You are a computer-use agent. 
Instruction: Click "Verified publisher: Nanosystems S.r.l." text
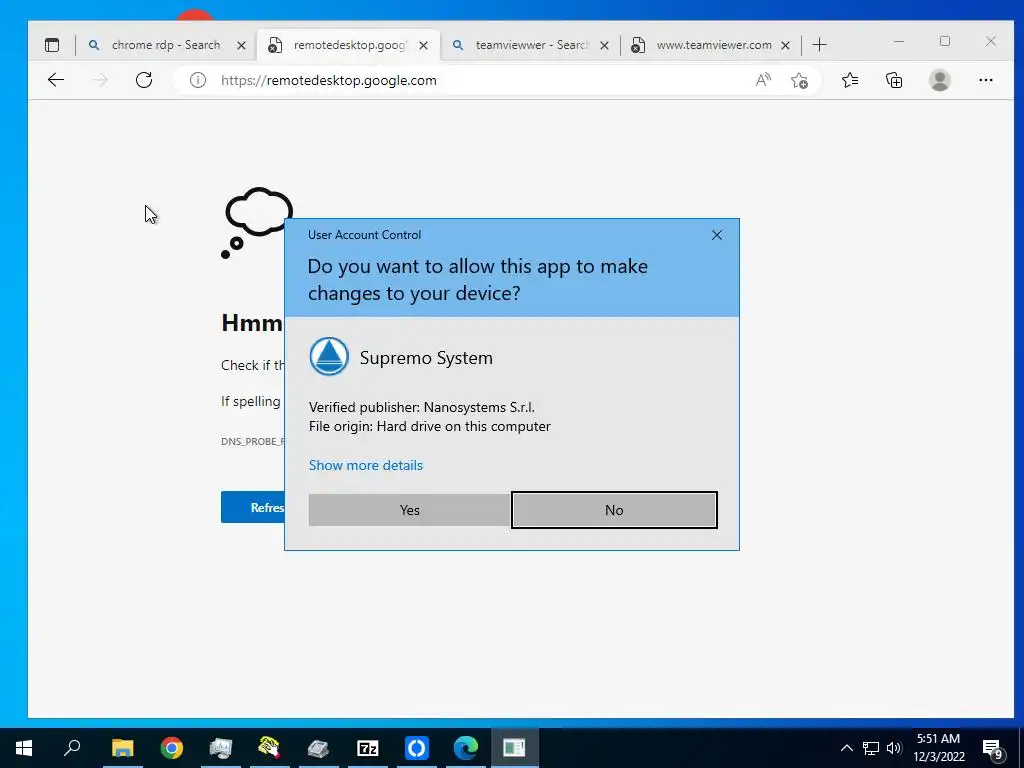422,408
